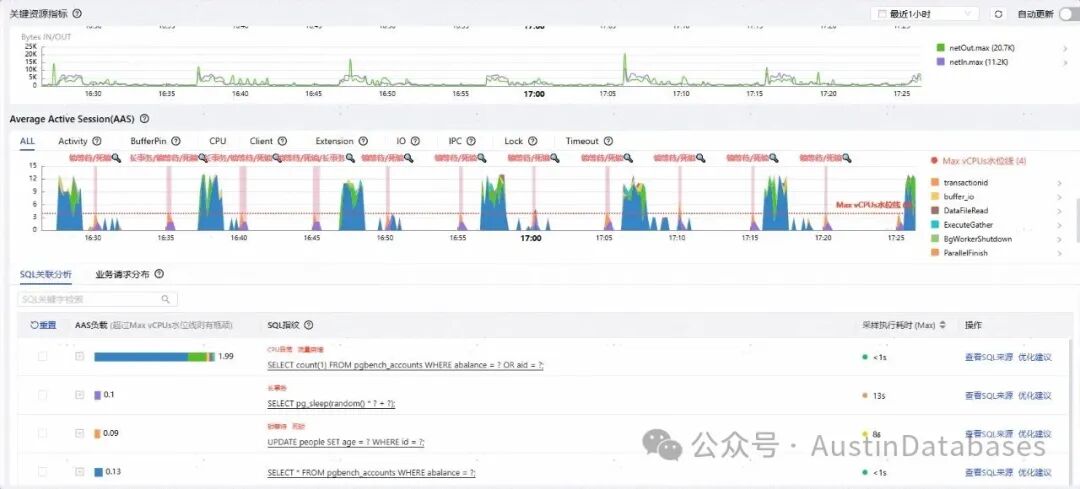Click the help icon beside SQL指纹 header

tap(309, 325)
